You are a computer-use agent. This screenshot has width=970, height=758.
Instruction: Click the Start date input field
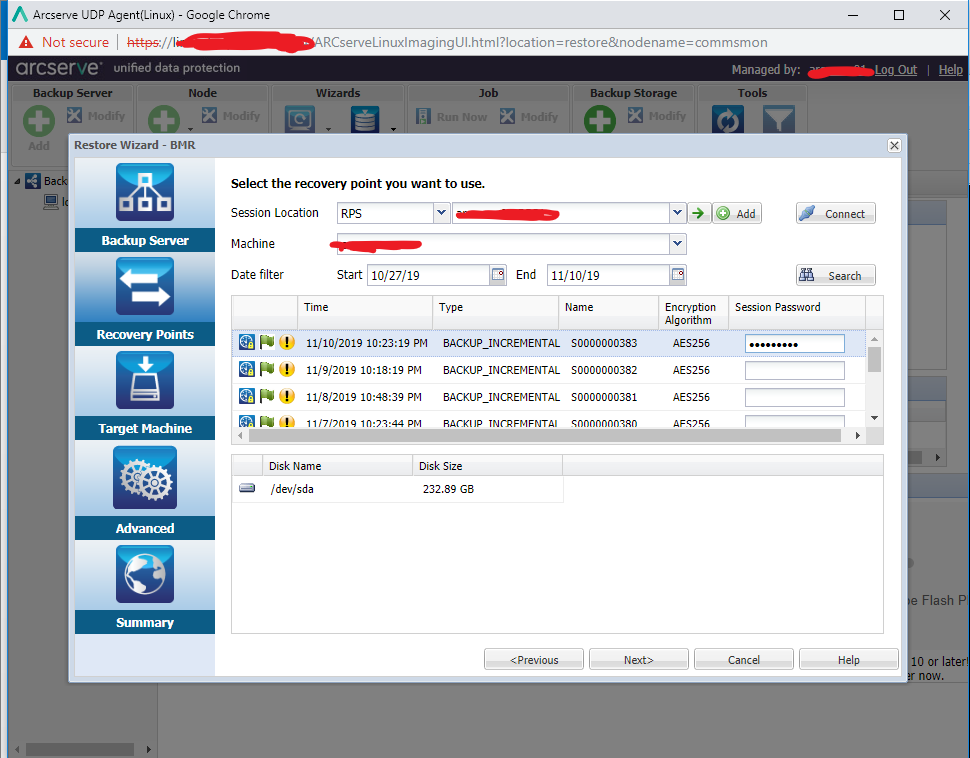429,275
